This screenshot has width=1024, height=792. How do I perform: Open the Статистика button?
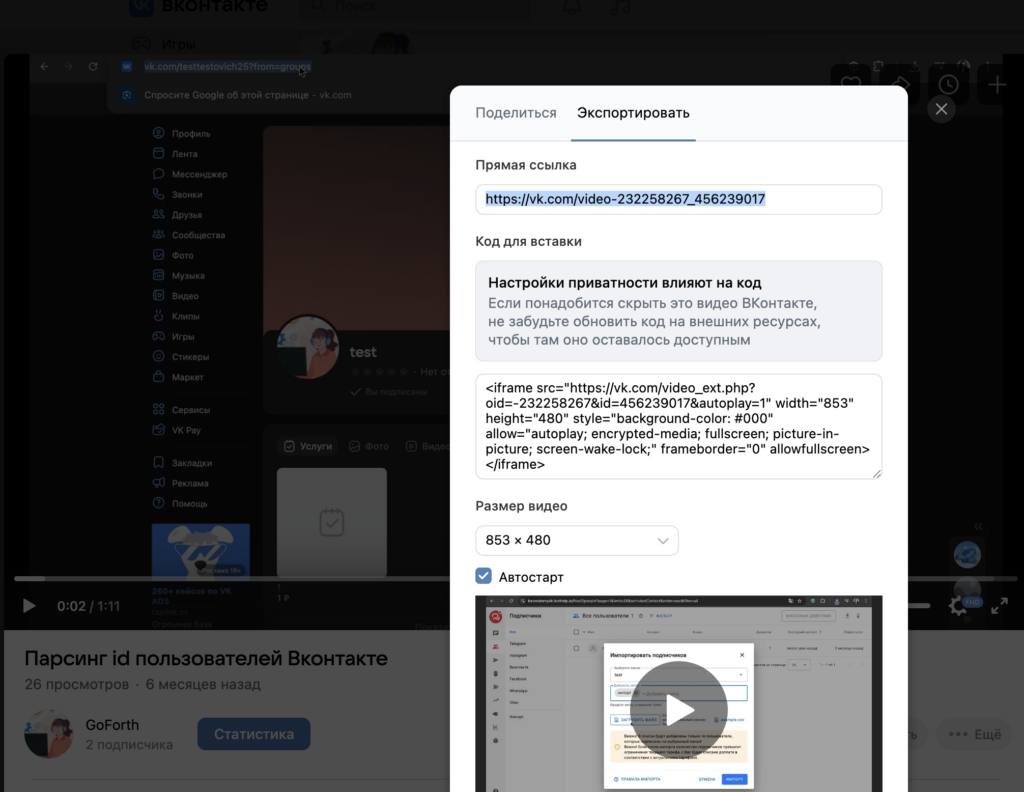(x=254, y=734)
